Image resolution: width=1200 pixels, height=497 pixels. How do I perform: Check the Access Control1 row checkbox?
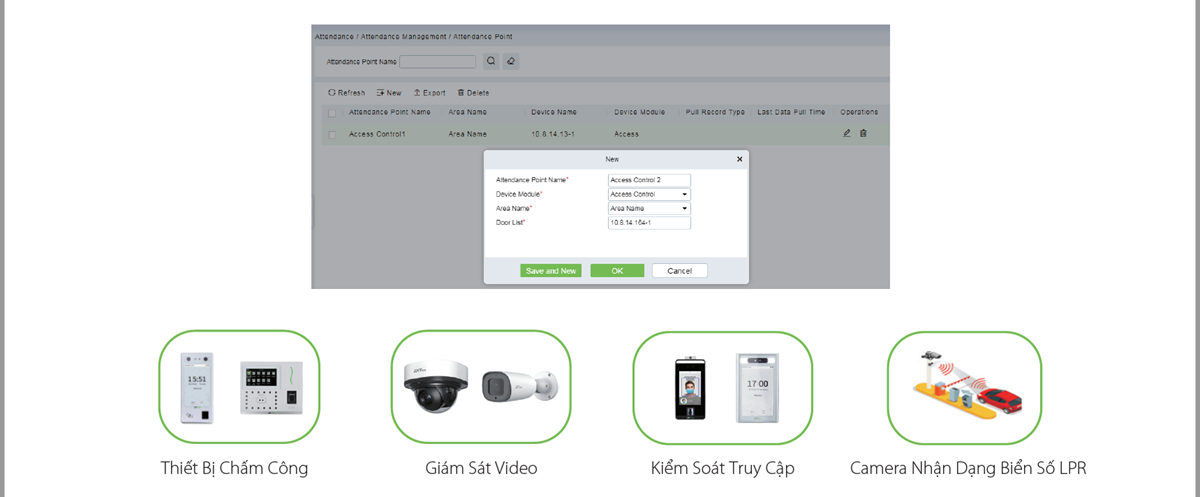(332, 134)
